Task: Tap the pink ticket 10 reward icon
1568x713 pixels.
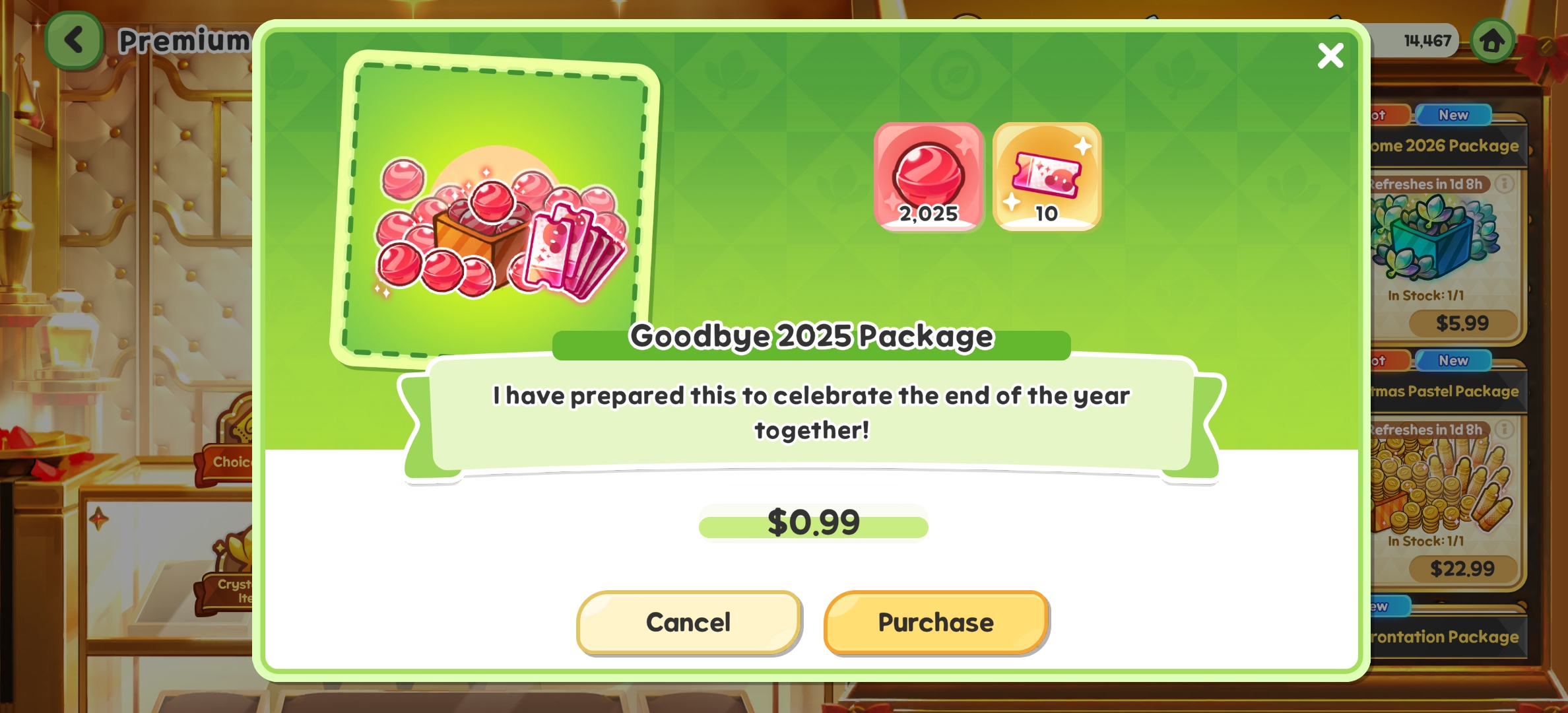Action: click(1047, 176)
